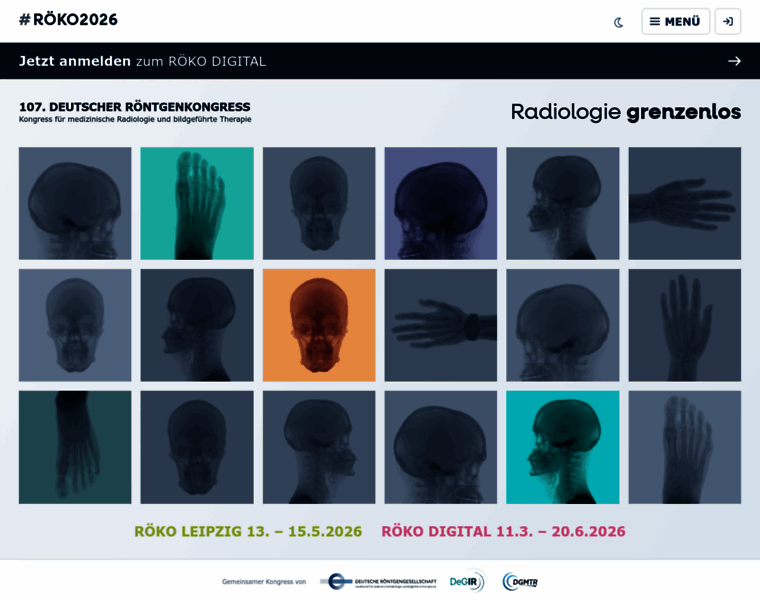Open the Deutsche Röntgengesellschaft logo
This screenshot has height=600, width=760.
378,582
